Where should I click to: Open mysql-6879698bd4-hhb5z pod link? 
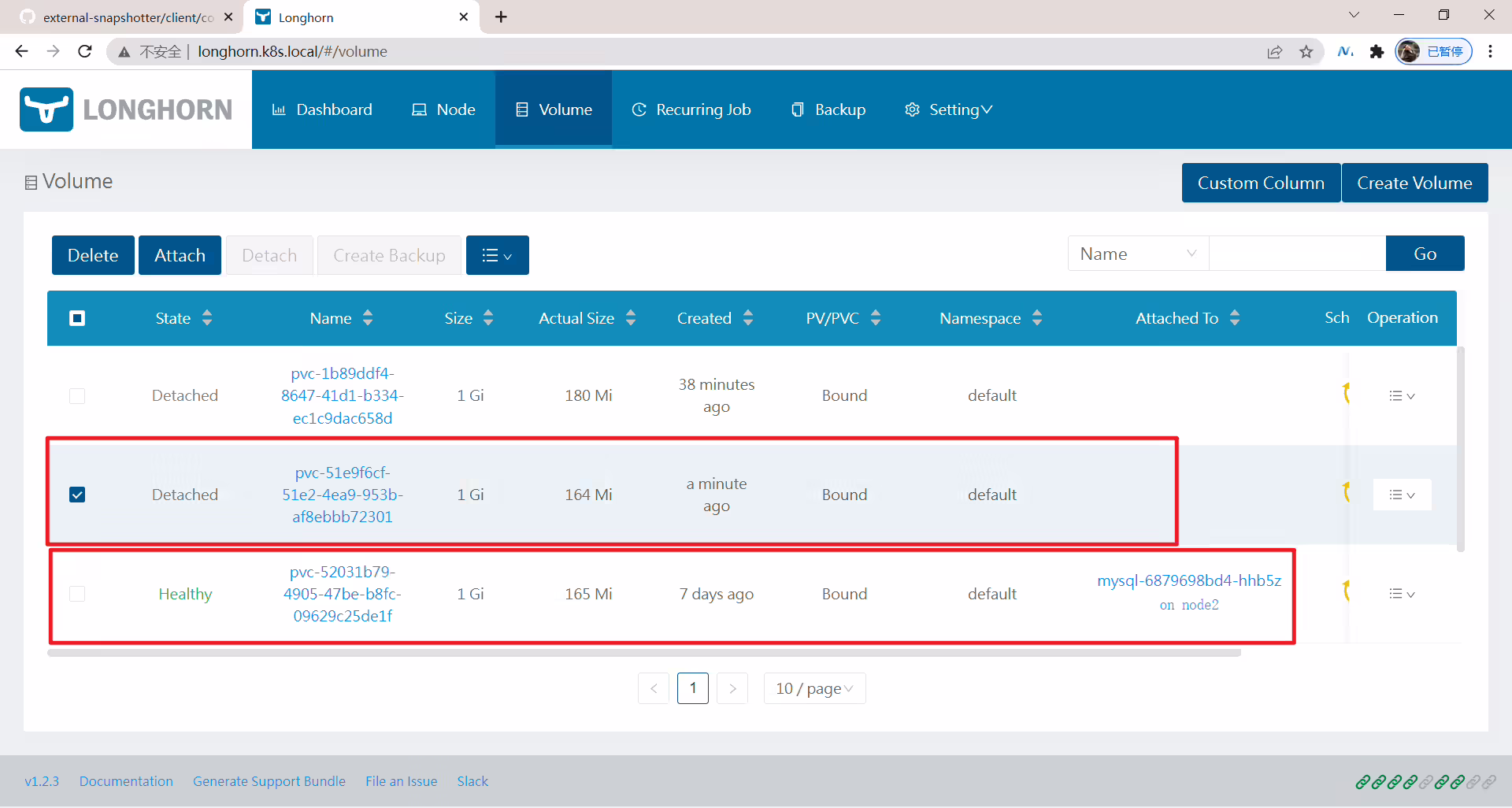[x=1189, y=580]
